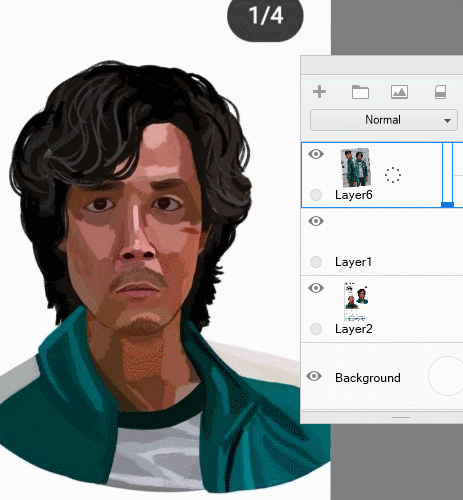Clear layer using the eraser icon
Image resolution: width=463 pixels, height=500 pixels.
(x=440, y=92)
